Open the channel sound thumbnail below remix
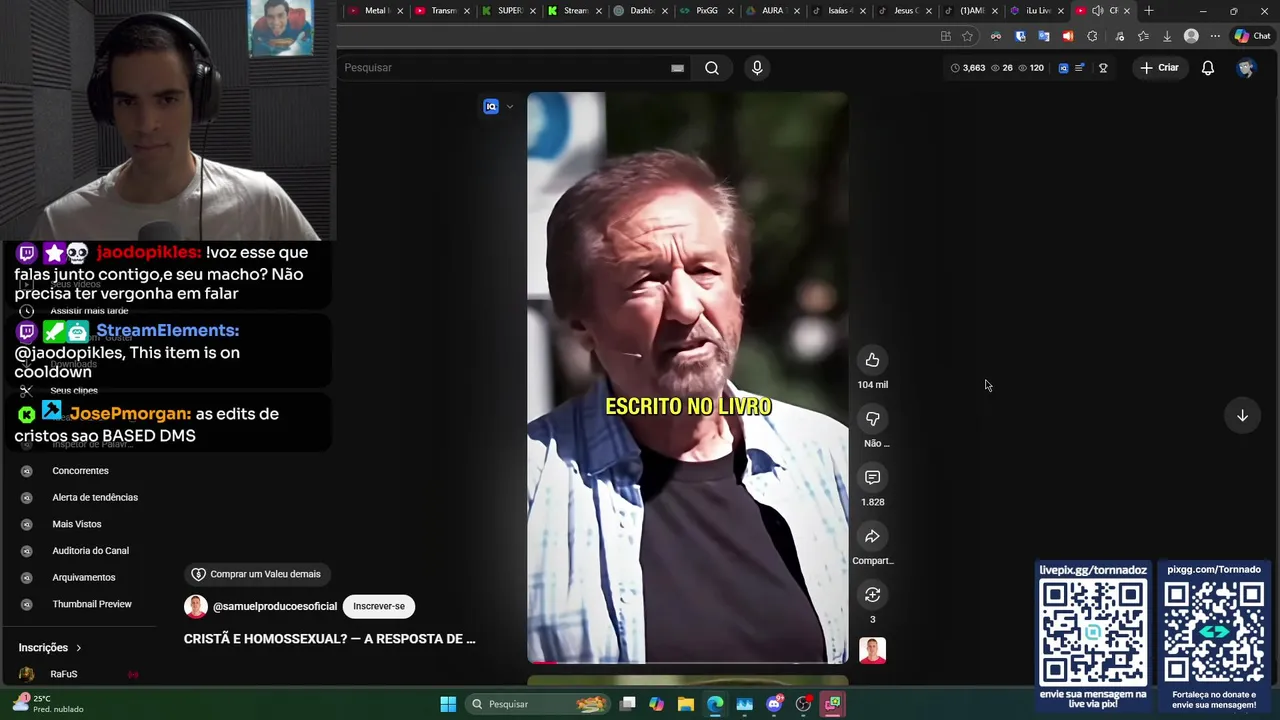 [872, 651]
